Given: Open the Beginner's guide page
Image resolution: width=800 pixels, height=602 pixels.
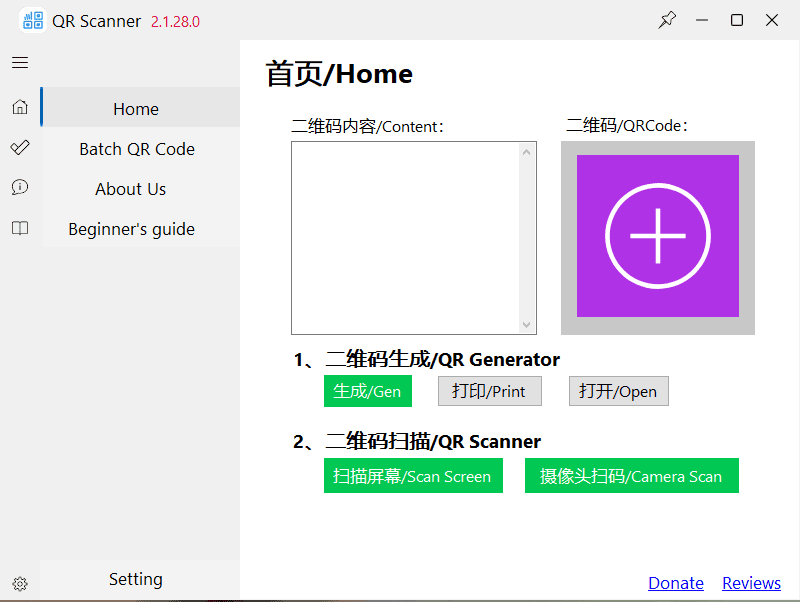Looking at the screenshot, I should coord(141,229).
